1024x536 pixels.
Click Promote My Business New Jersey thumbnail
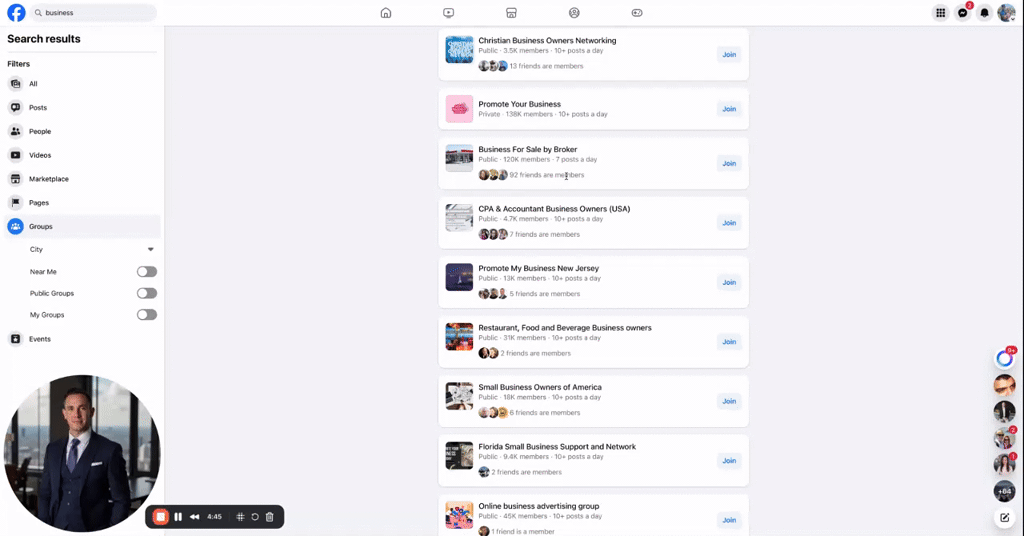point(459,277)
